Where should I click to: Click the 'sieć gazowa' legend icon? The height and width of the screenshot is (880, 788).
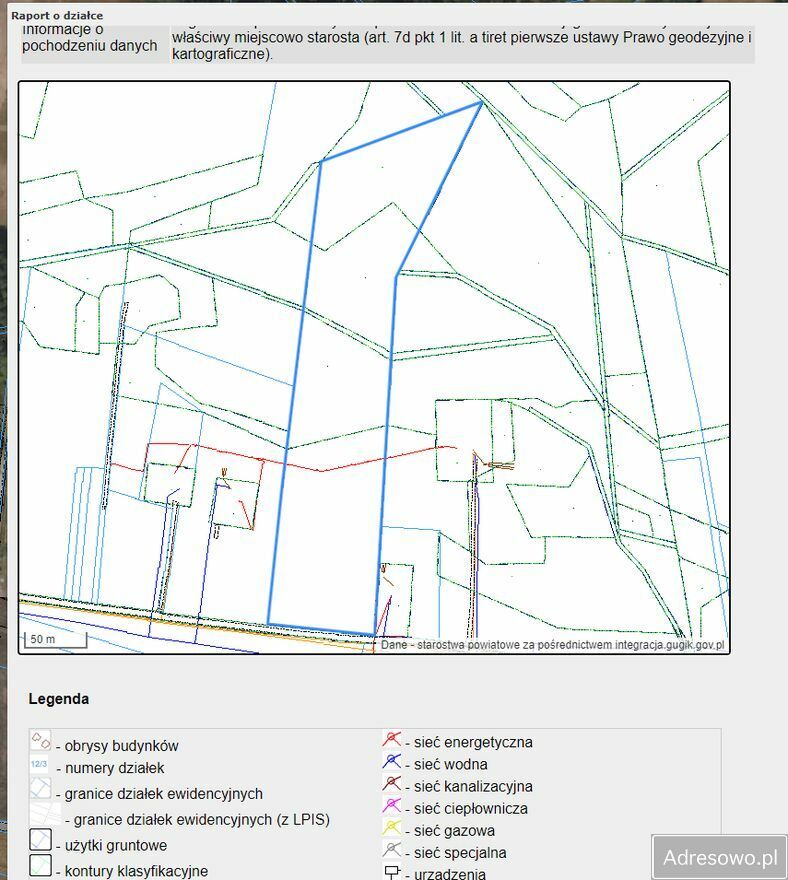pyautogui.click(x=392, y=828)
